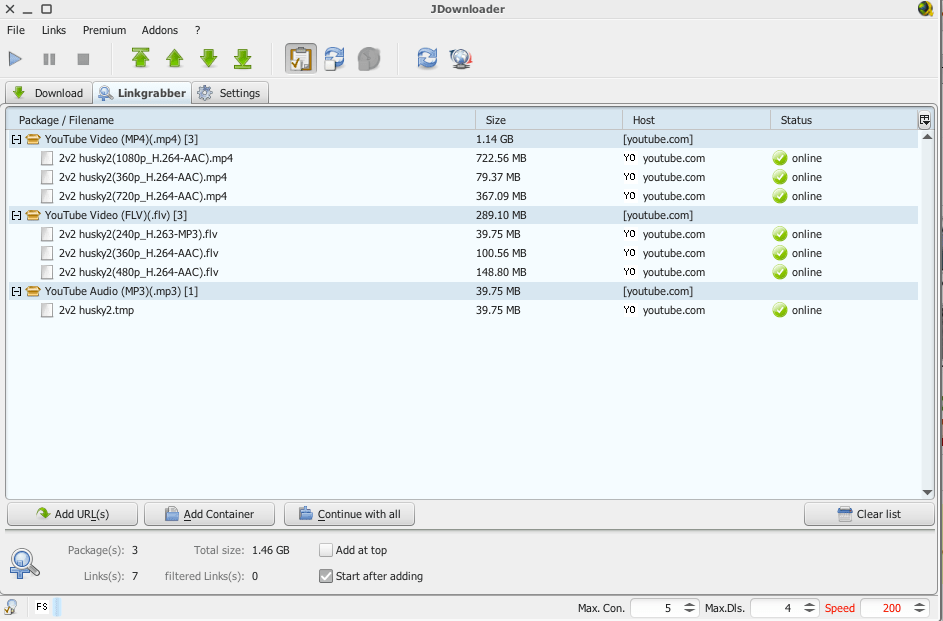Open the Premium menu

point(105,30)
